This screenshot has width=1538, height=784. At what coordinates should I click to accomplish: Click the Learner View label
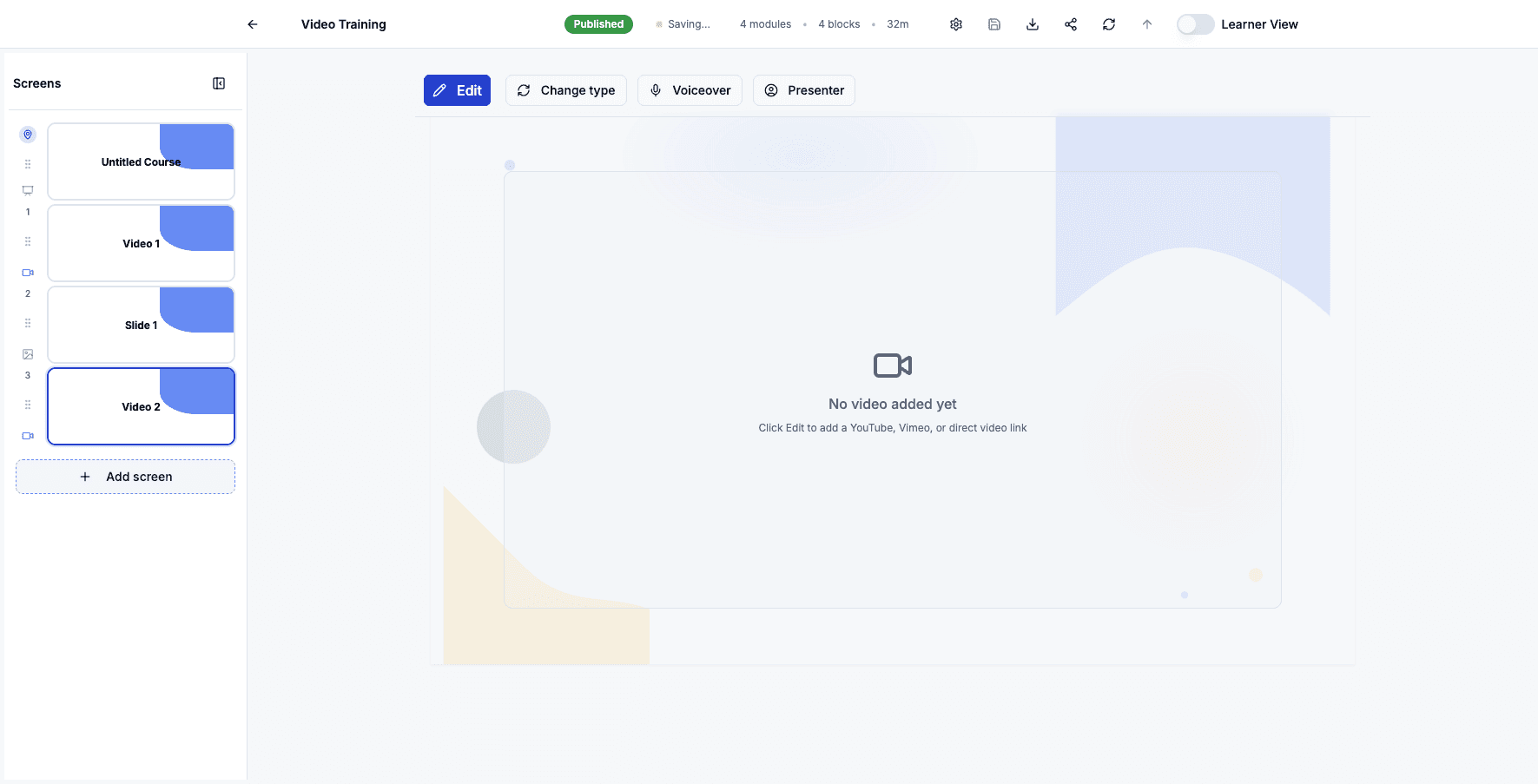tap(1259, 24)
